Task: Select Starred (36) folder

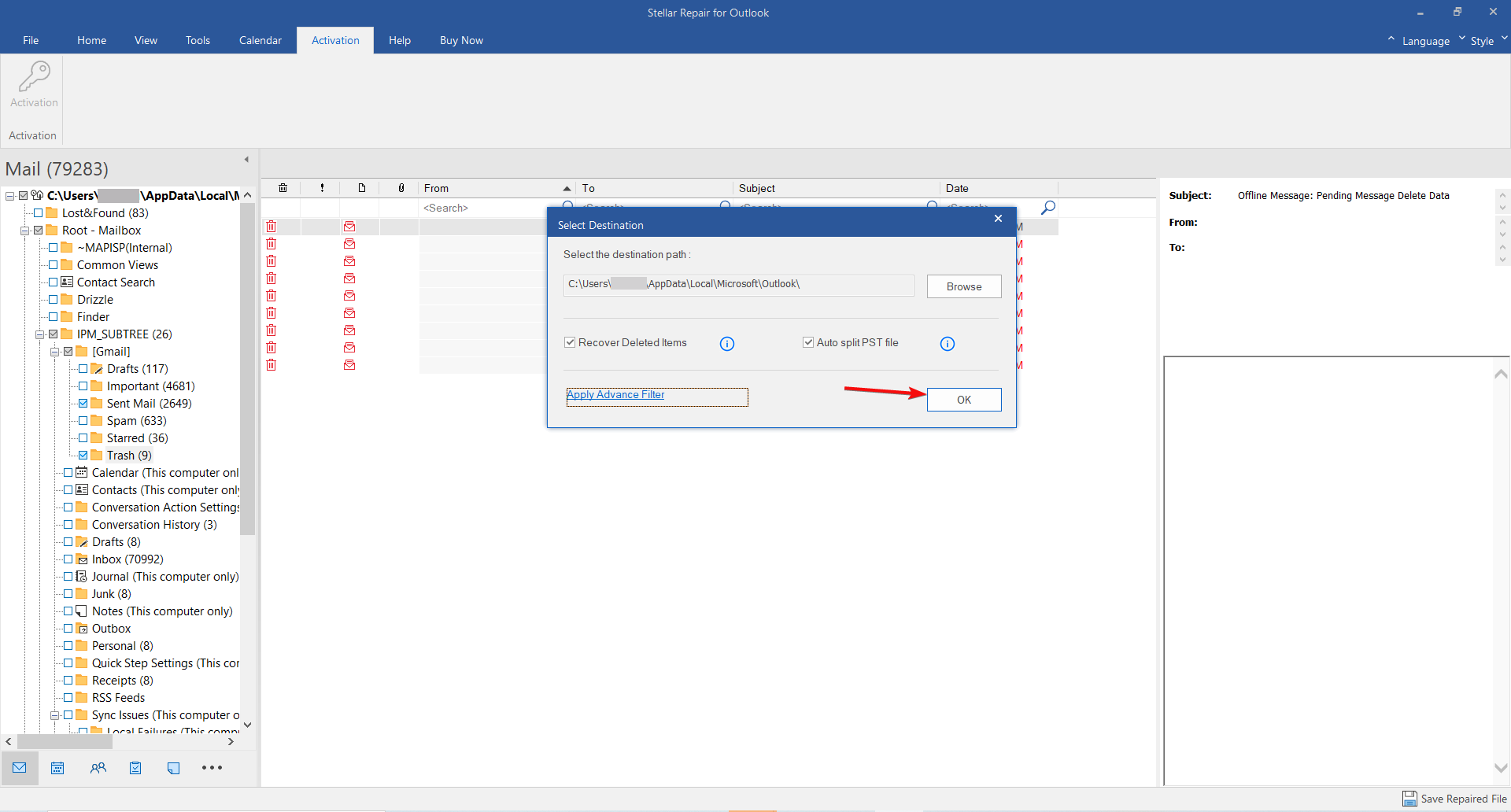Action: 137,438
